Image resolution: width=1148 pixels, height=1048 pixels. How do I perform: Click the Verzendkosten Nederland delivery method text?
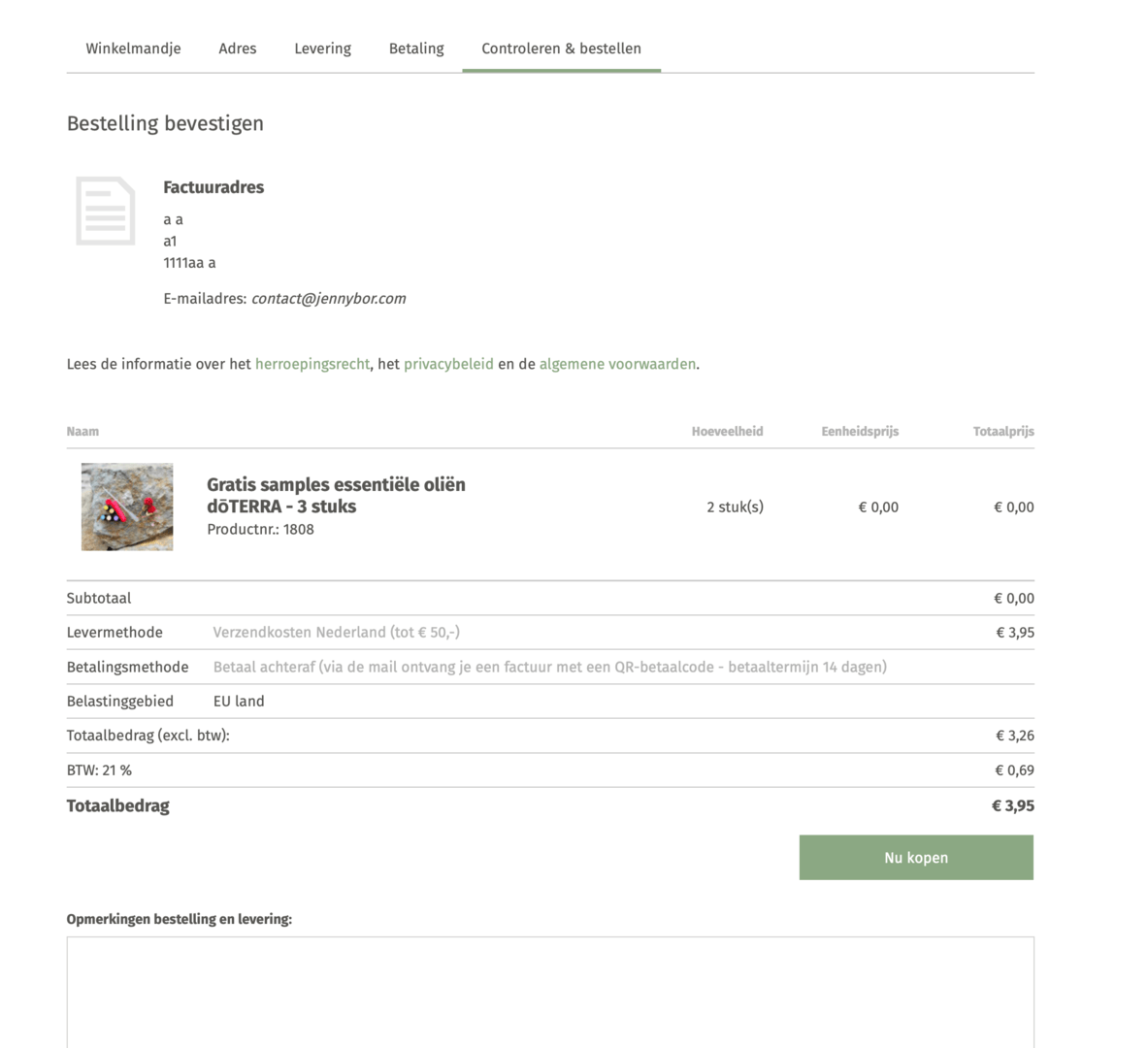(336, 633)
